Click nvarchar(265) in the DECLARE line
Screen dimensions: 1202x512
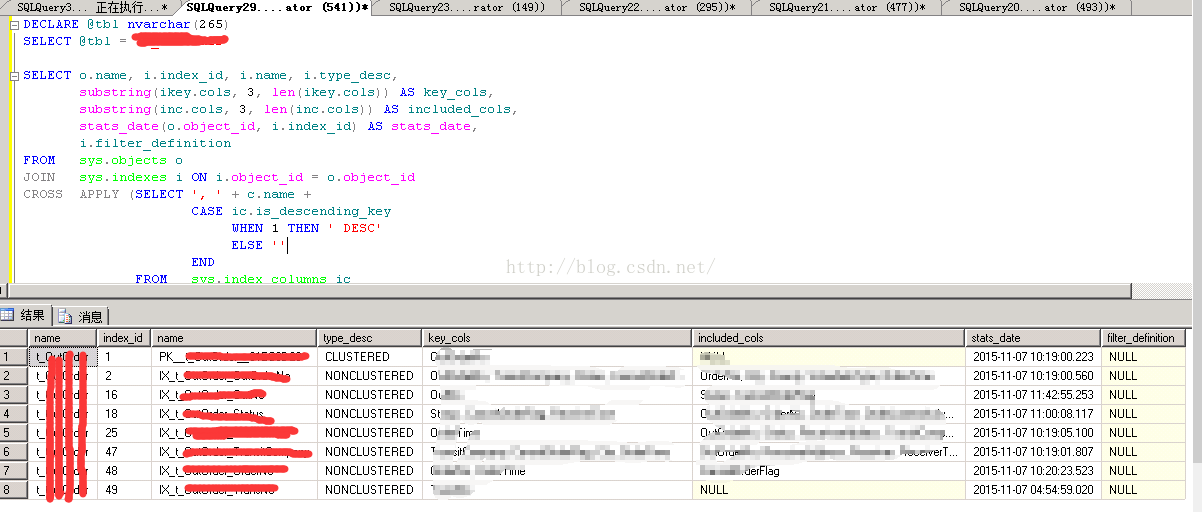click(x=175, y=24)
